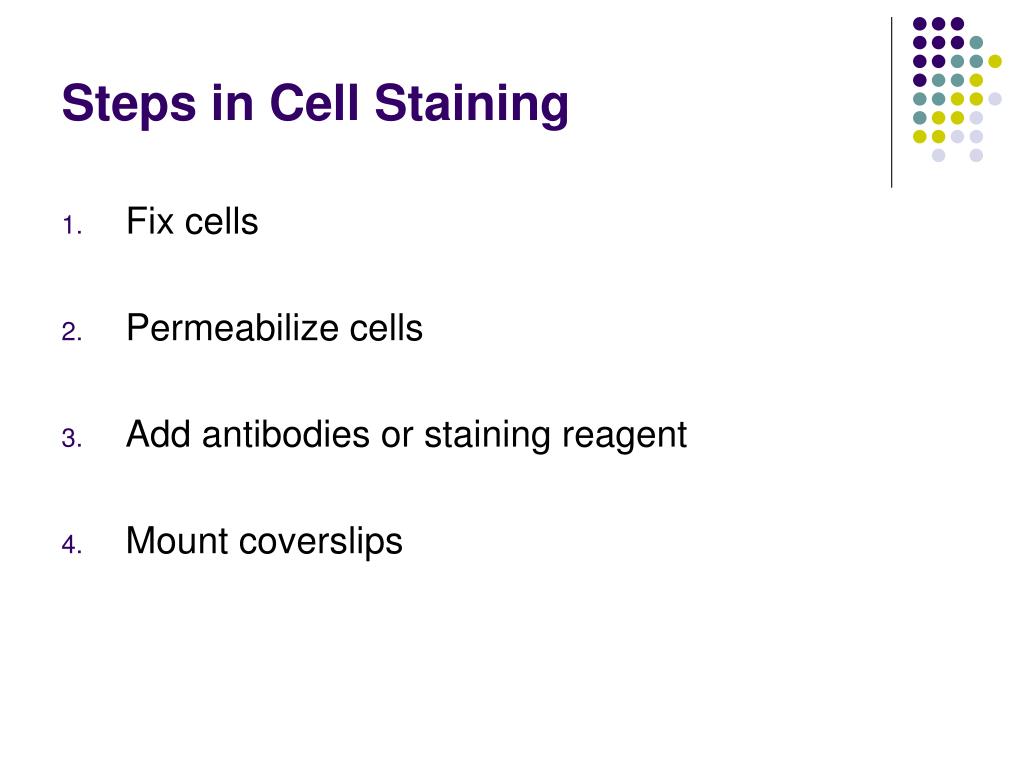The height and width of the screenshot is (768, 1024).
Task: Click list number 3.
Action: click(x=72, y=439)
